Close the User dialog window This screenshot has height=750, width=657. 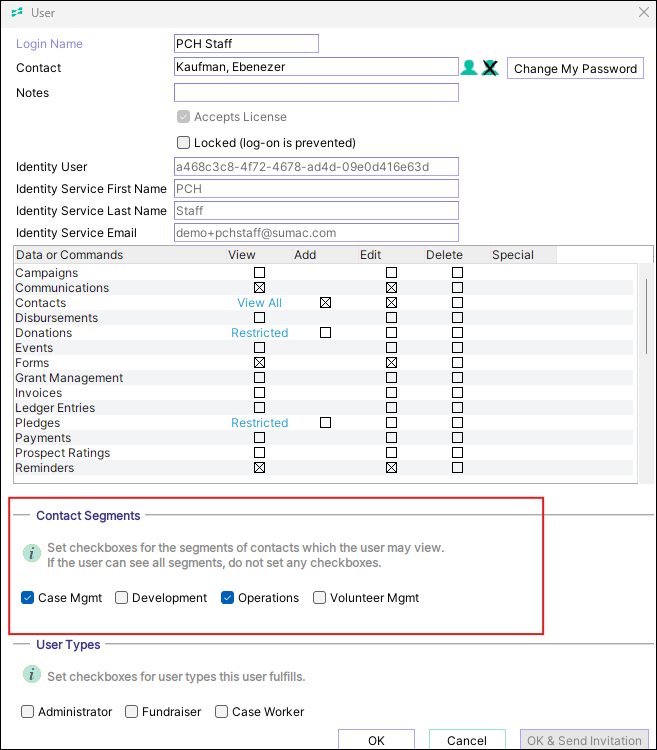(x=644, y=12)
